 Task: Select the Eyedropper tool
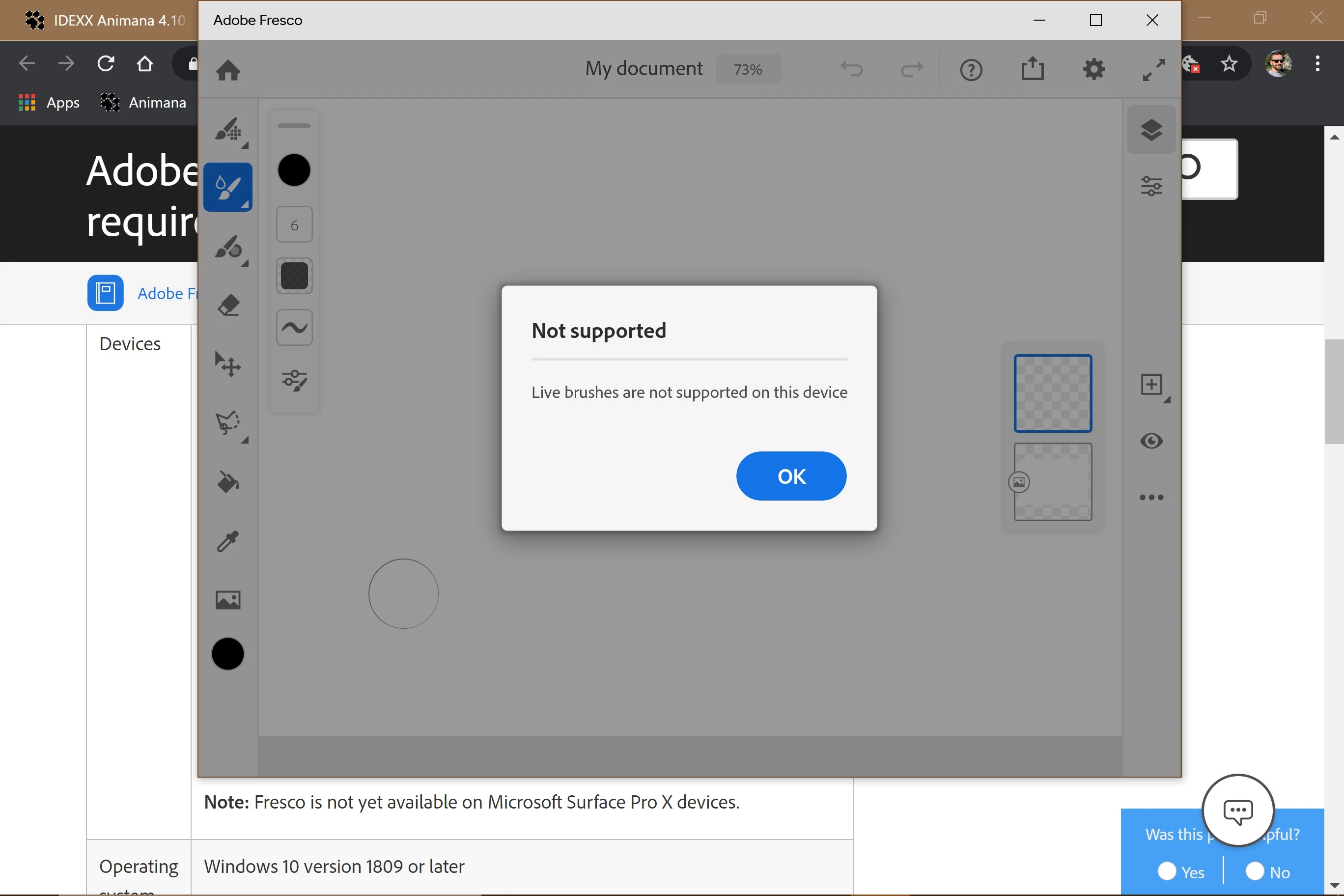(x=227, y=540)
